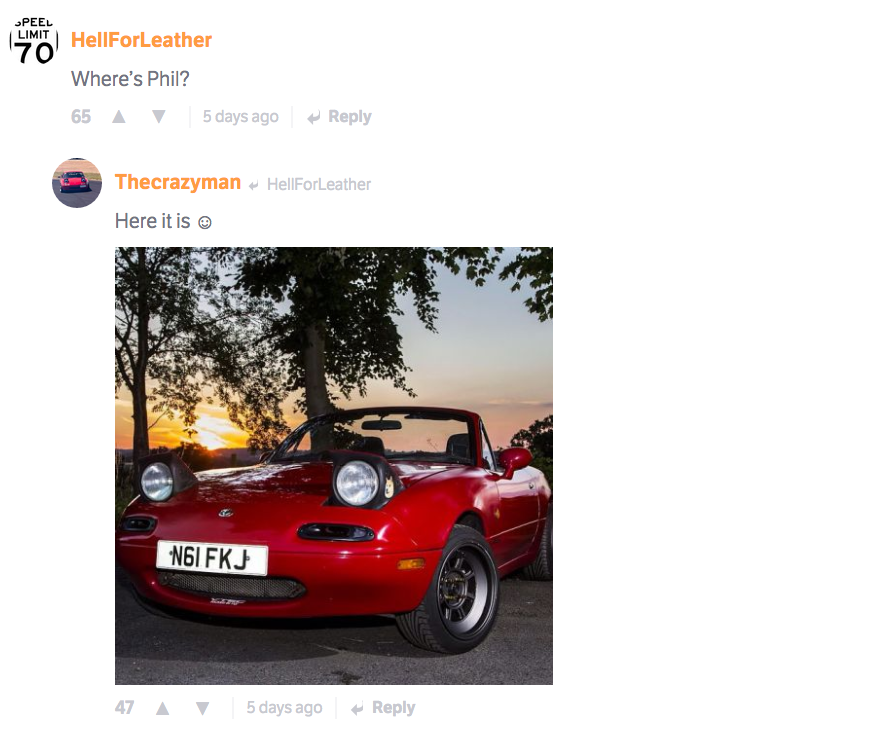892x738 pixels.
Task: Open HellForLeather's profile from username
Action: pos(141,40)
